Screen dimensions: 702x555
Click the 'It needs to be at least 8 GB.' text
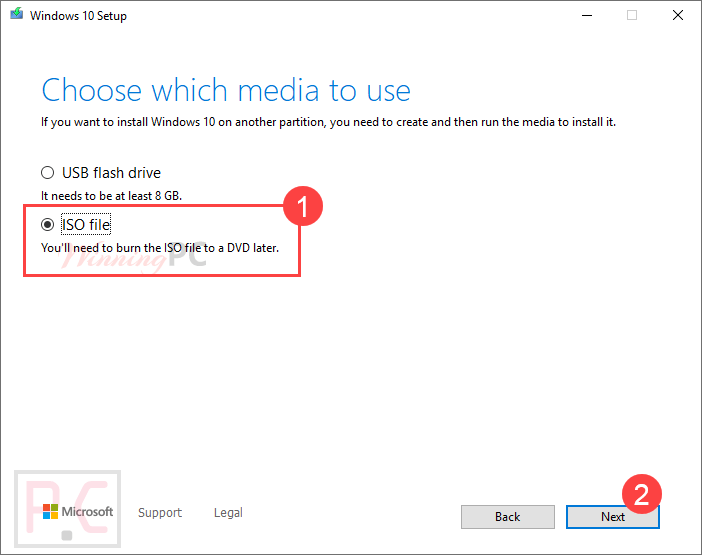click(x=111, y=196)
